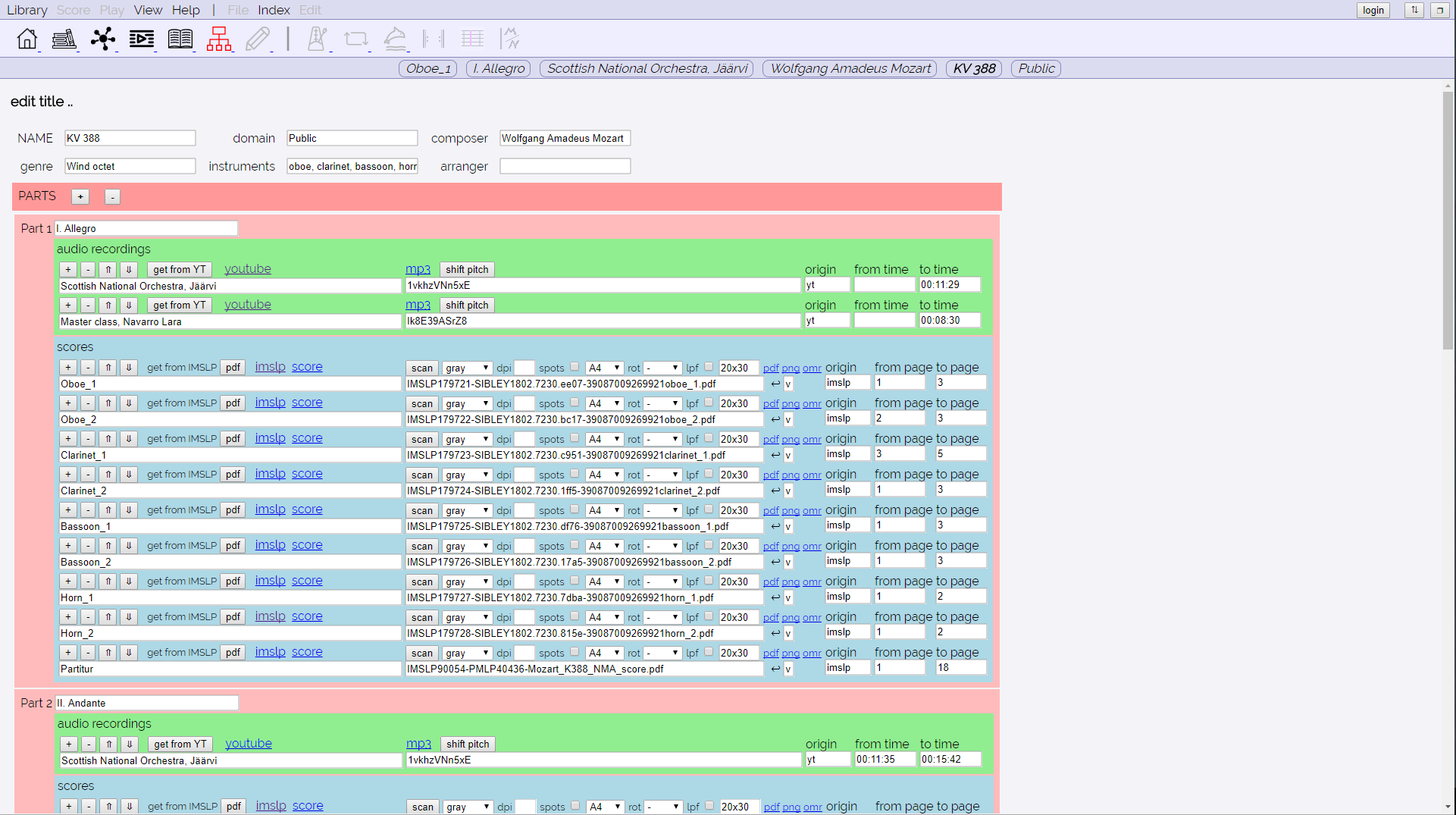Click the pencil edit icon

point(258,39)
